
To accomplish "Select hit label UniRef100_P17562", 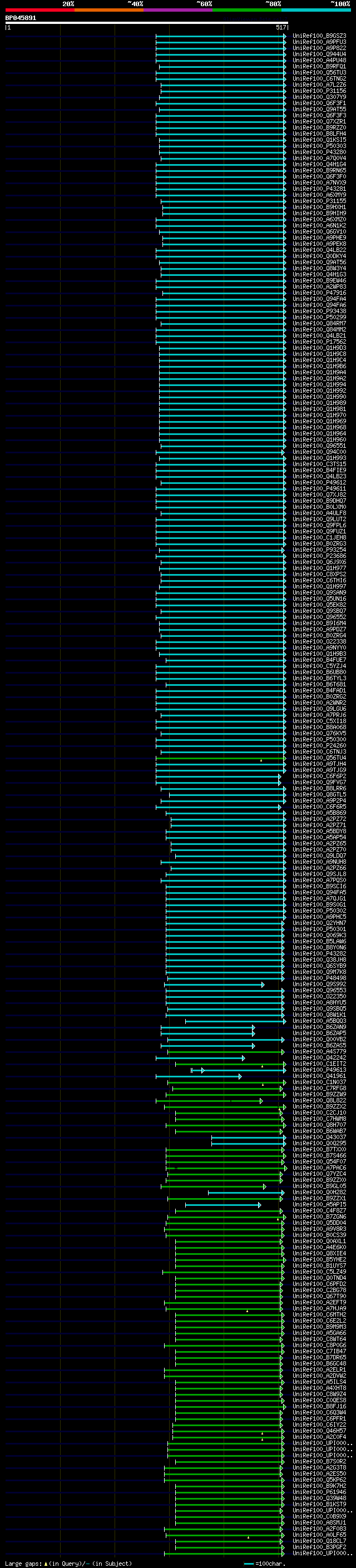I will point(319,342).
